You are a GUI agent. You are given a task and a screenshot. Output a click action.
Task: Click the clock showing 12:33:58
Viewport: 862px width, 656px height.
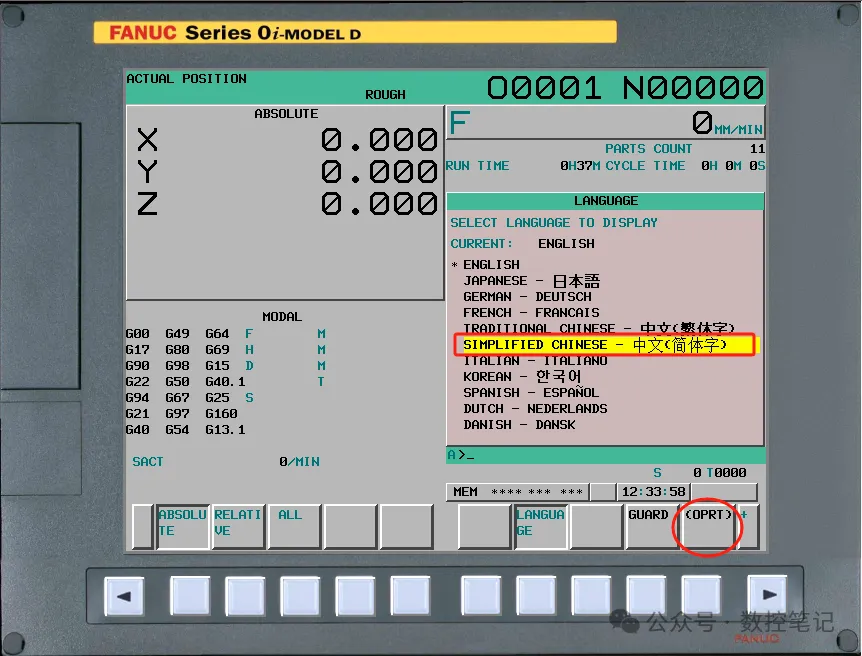(653, 492)
